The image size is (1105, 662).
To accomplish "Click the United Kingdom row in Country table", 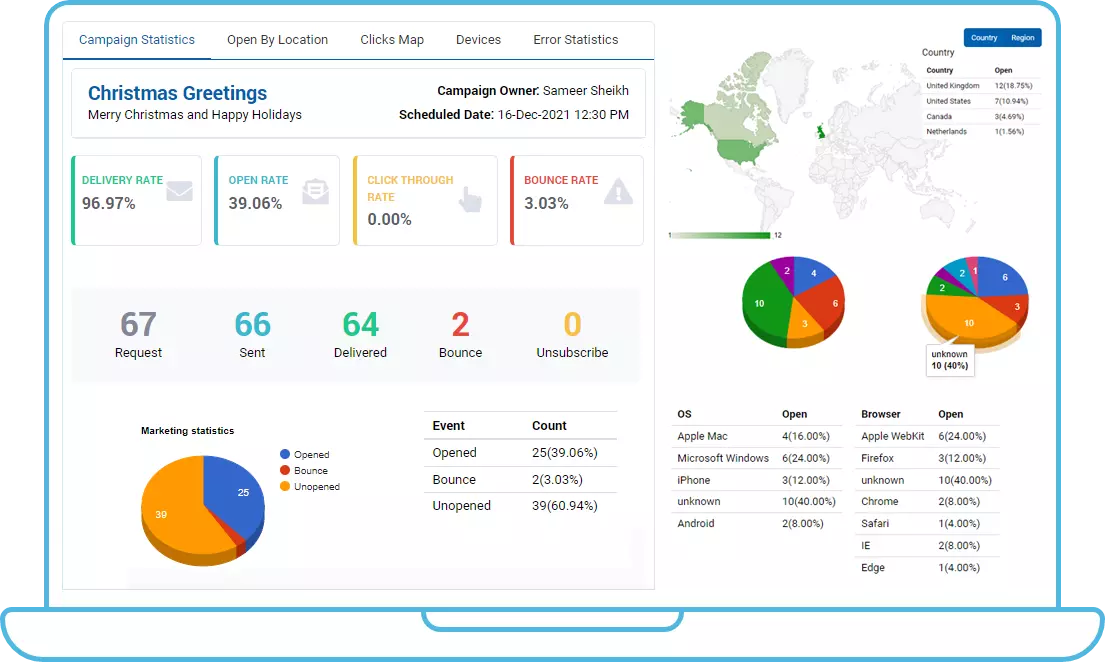I will [982, 86].
